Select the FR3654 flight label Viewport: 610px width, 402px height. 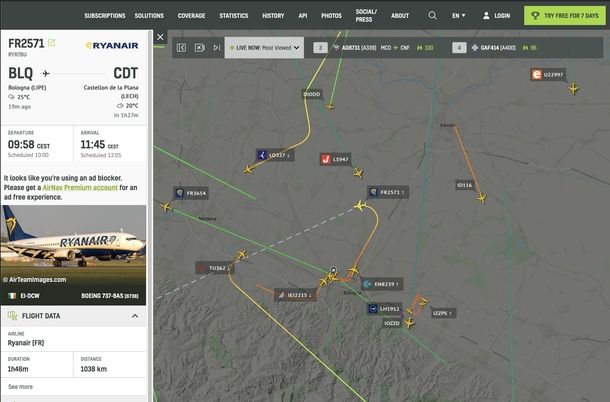pyautogui.click(x=191, y=193)
